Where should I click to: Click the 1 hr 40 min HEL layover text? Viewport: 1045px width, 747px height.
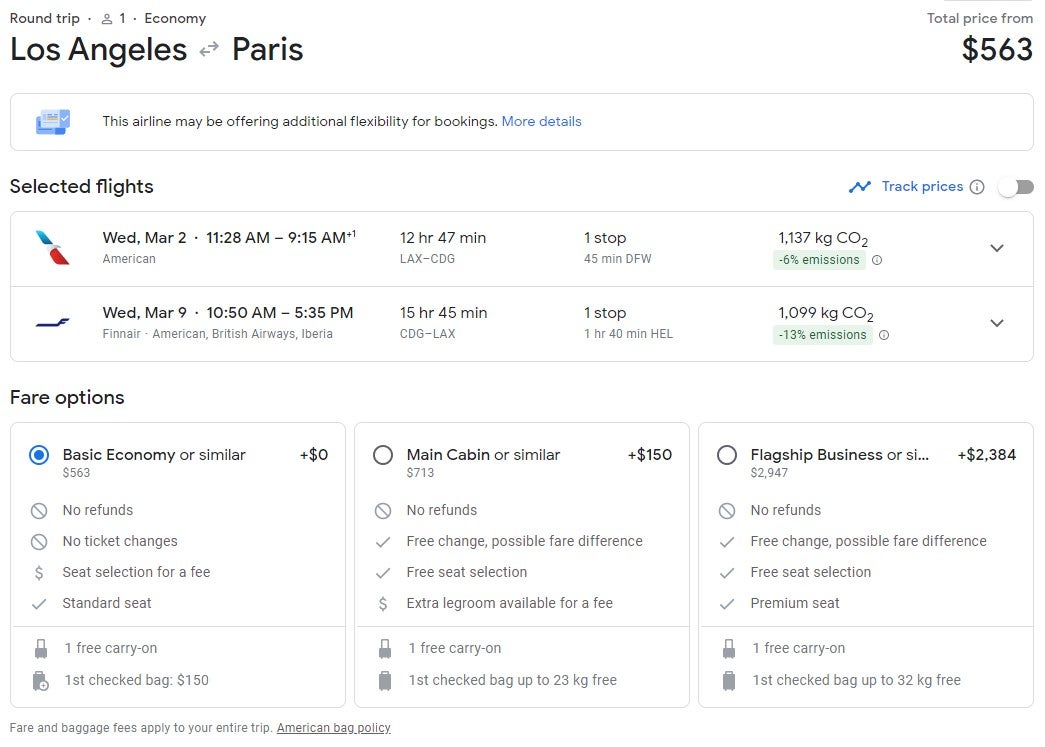(x=628, y=334)
